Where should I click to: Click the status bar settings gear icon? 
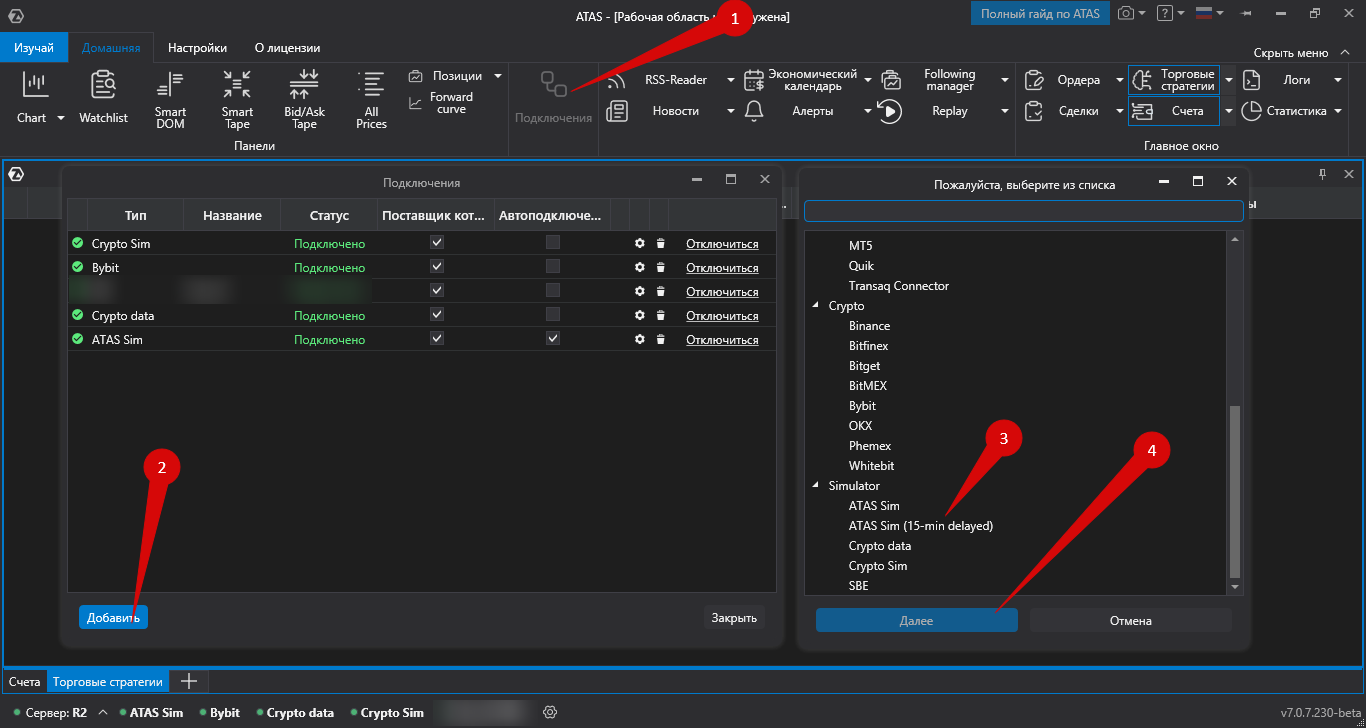(x=549, y=712)
